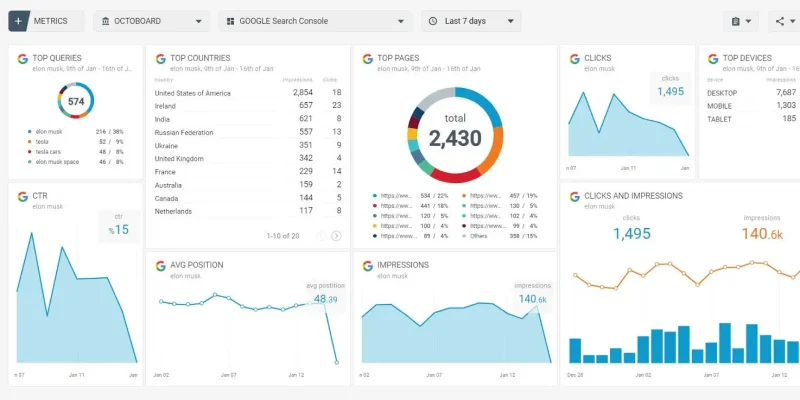Select the Ukraine row in countries table
This screenshot has height=400, width=800.
[248, 145]
